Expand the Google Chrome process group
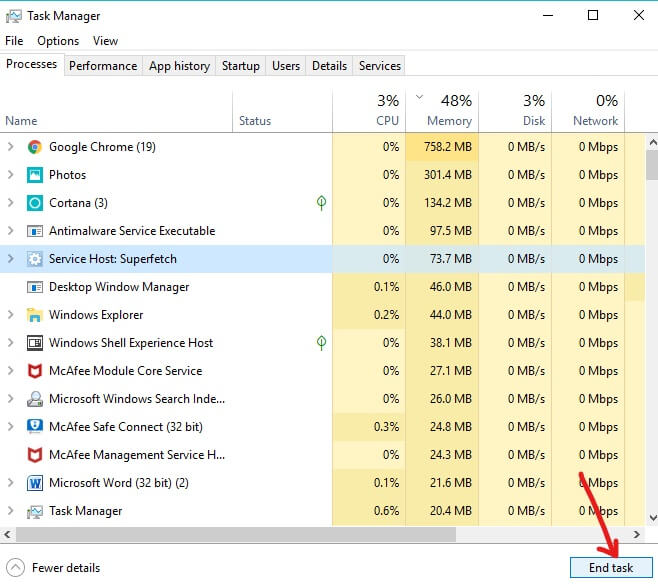658x588 pixels. click(11, 147)
